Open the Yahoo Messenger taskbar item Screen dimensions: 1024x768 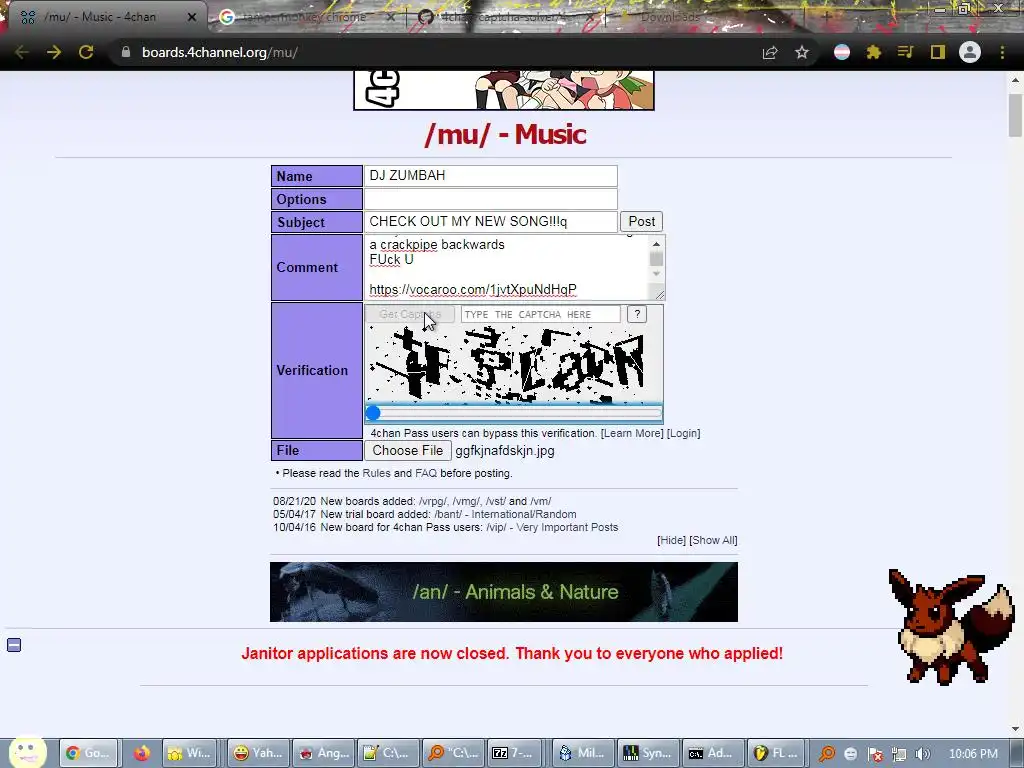click(x=258, y=753)
